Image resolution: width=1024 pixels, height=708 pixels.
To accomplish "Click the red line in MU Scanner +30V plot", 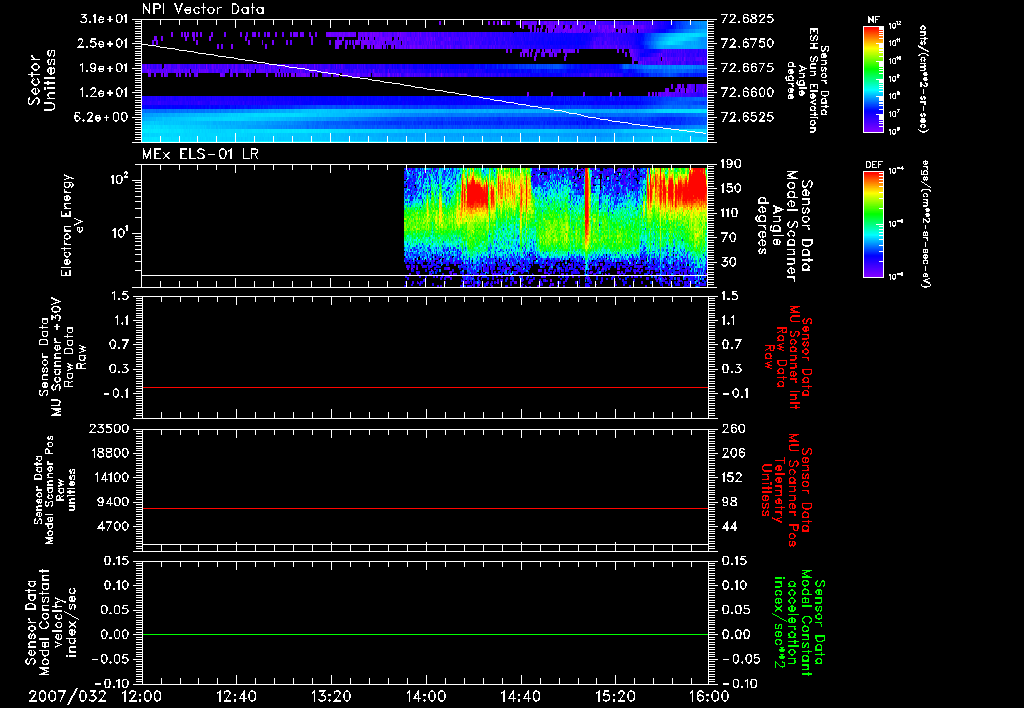I will pyautogui.click(x=424, y=387).
